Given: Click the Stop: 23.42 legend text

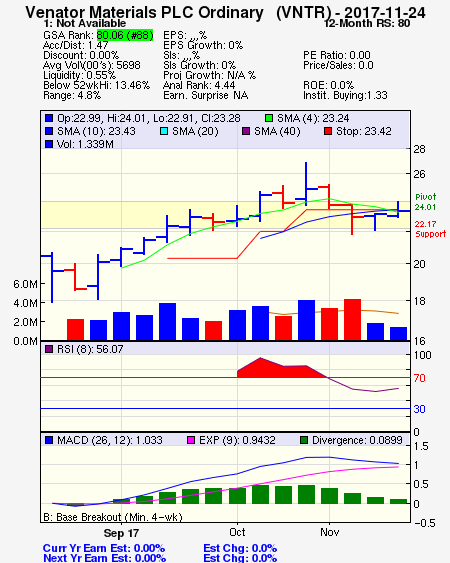Looking at the screenshot, I should pyautogui.click(x=363, y=131).
